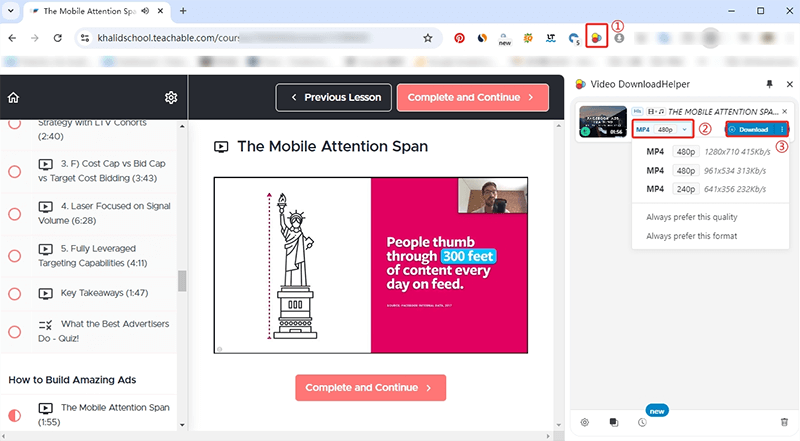Open download options three-dot menu
This screenshot has height=441, width=800.
click(782, 130)
